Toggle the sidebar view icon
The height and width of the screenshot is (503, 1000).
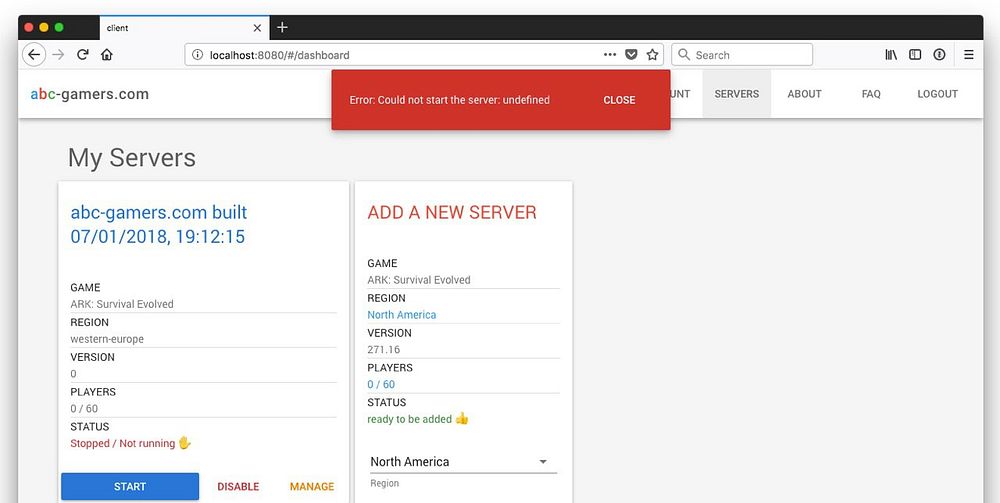tap(915, 55)
